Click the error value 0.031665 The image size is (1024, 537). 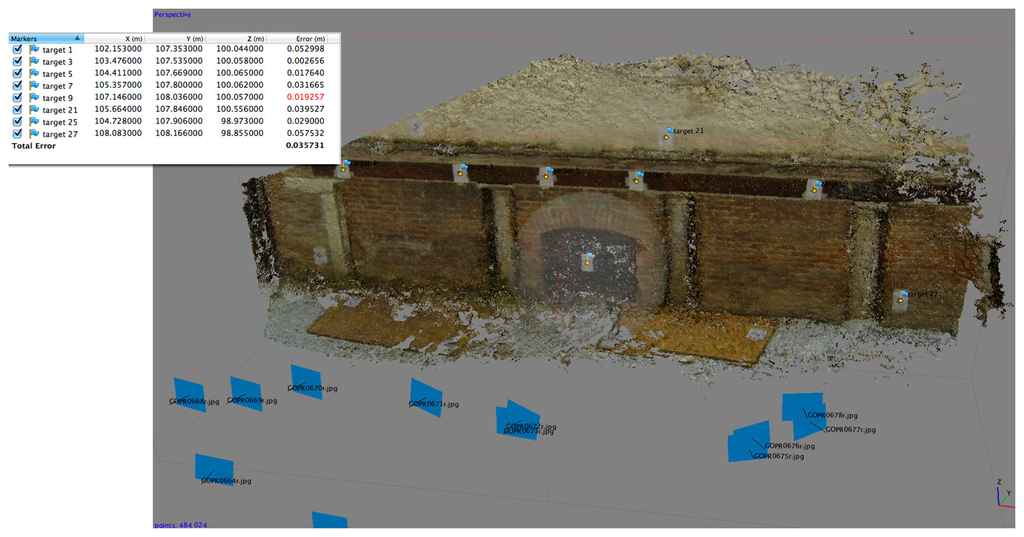coord(305,85)
